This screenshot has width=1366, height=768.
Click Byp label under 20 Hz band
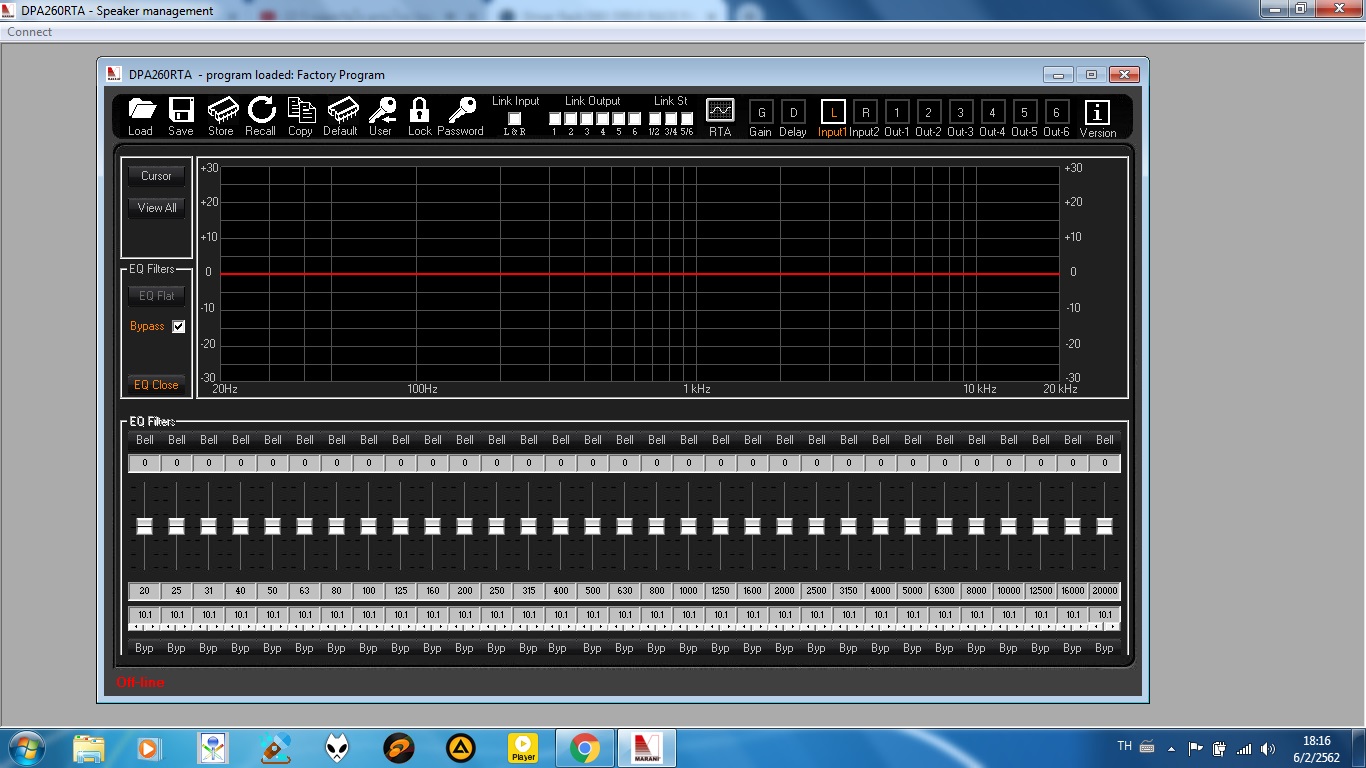145,648
